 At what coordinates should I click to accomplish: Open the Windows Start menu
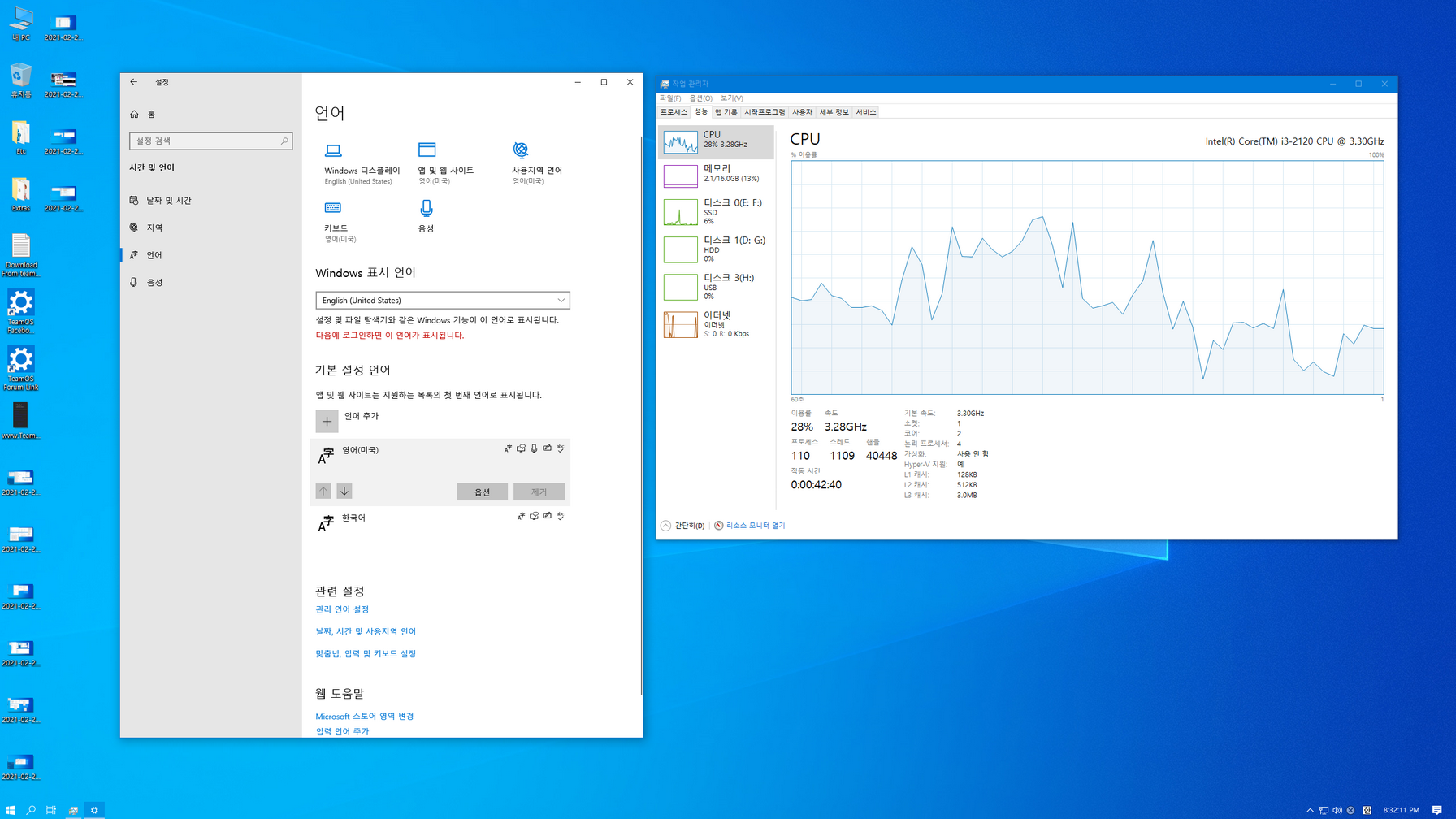click(11, 810)
